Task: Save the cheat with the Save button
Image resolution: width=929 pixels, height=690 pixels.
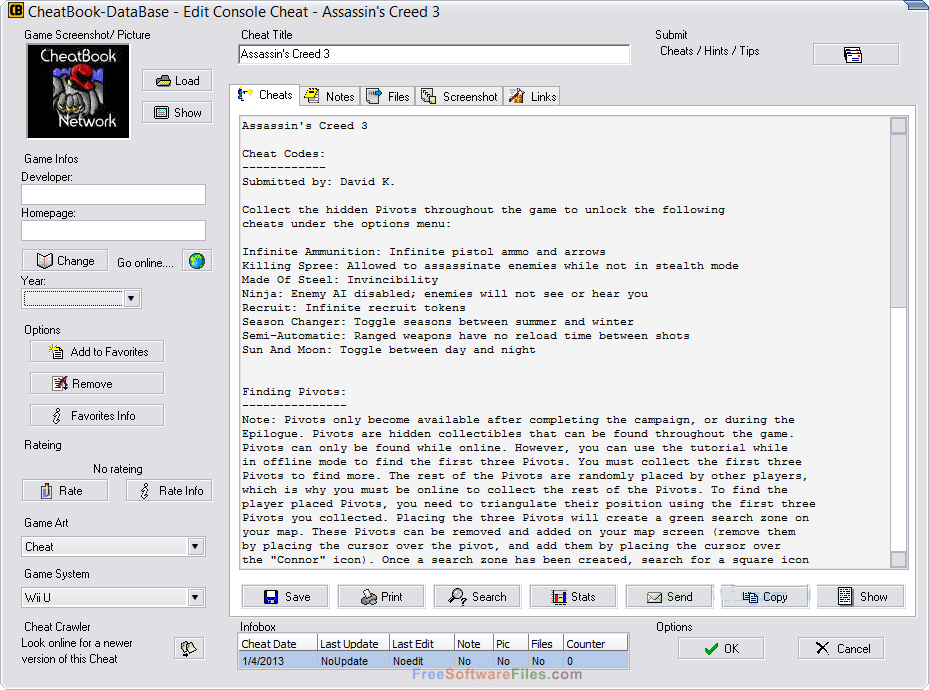Action: click(x=285, y=596)
